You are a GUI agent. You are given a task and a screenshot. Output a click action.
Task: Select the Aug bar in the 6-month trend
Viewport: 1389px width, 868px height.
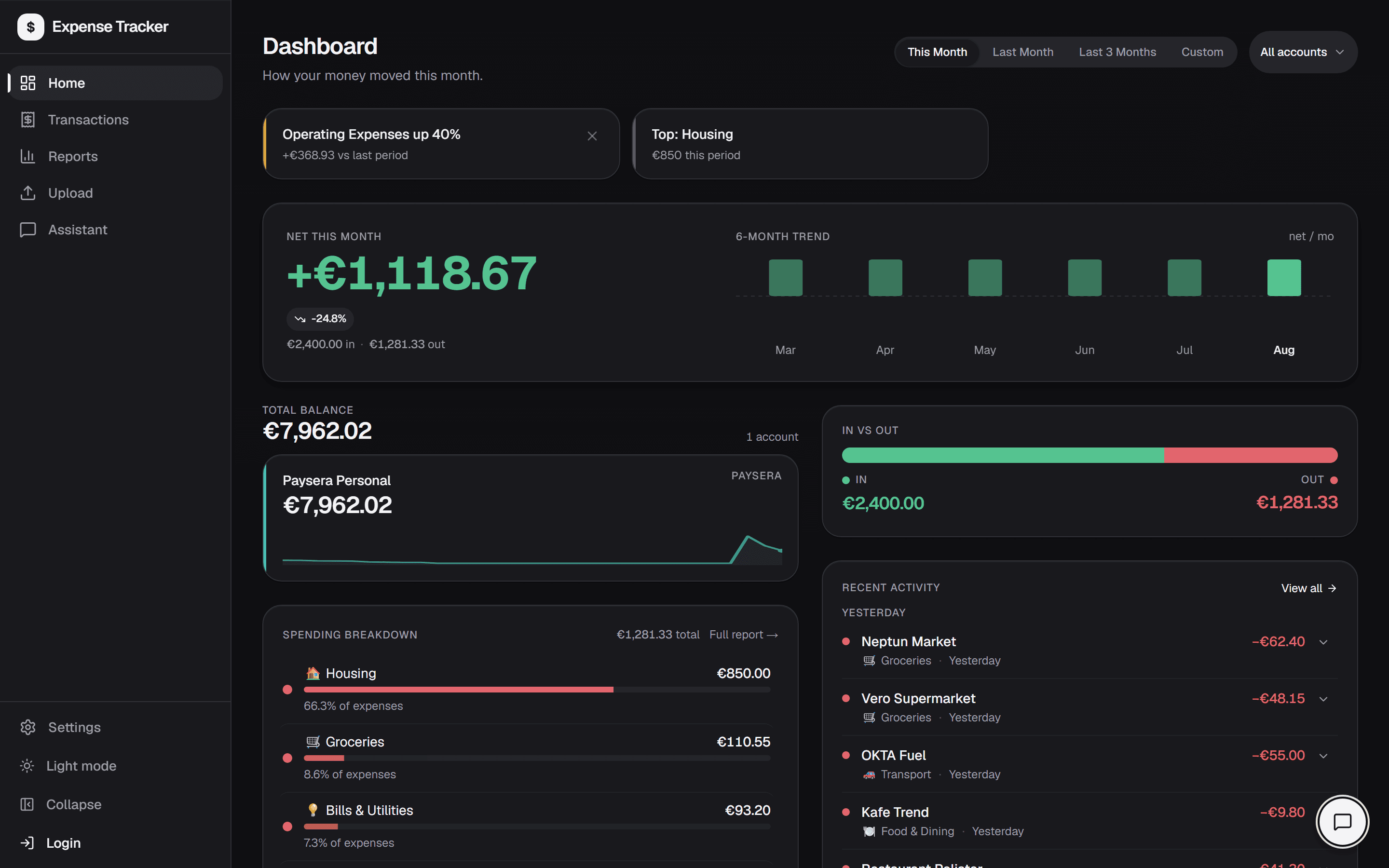(x=1284, y=278)
